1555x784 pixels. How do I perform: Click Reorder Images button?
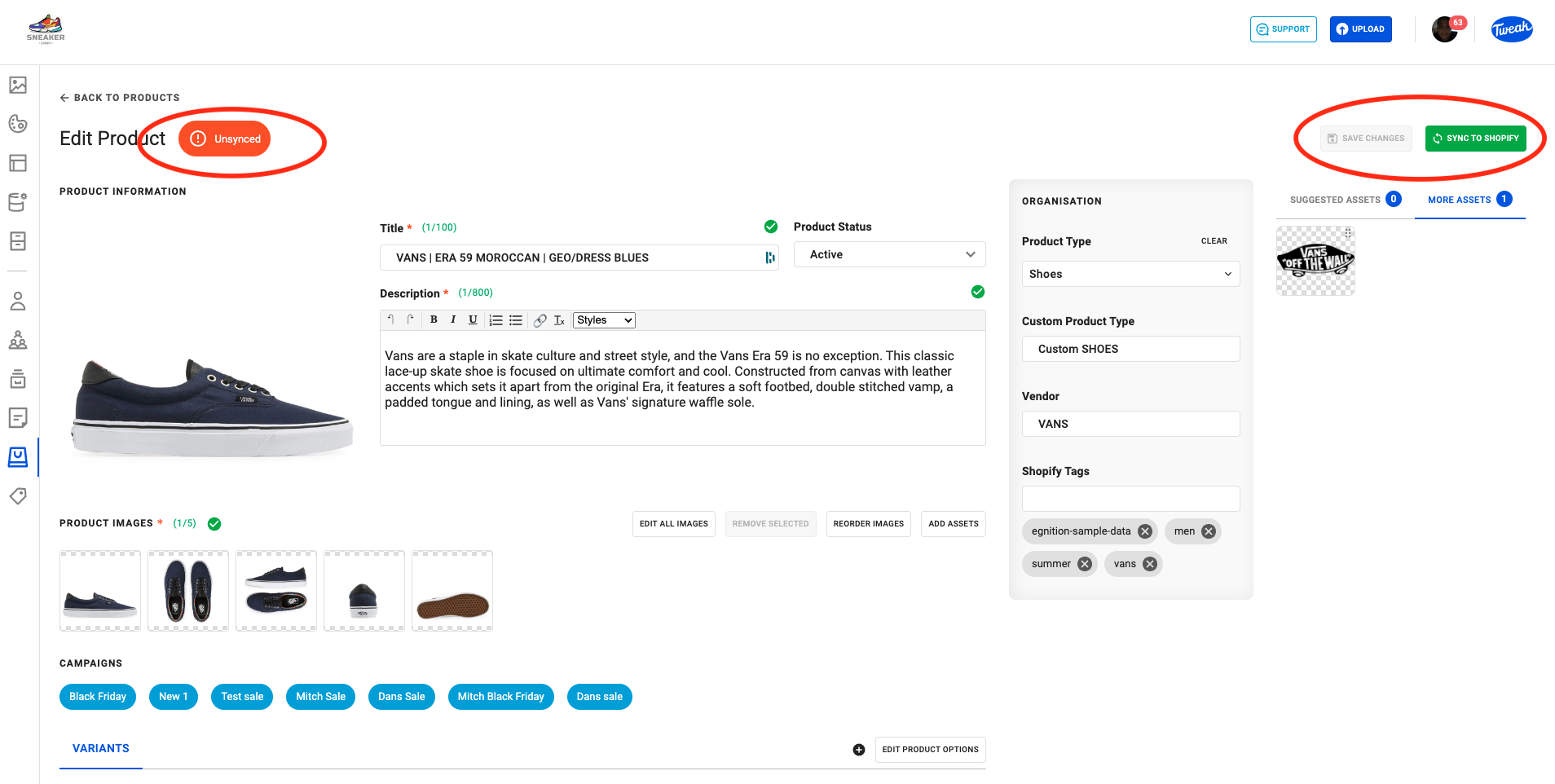pos(869,524)
